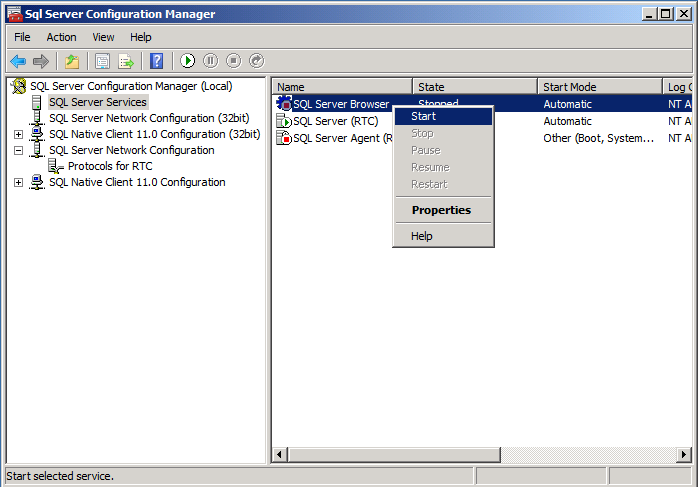Viewport: 698px width, 487px height.
Task: Expand SQL Native Client 11.0 Configuration node
Action: coord(18,183)
